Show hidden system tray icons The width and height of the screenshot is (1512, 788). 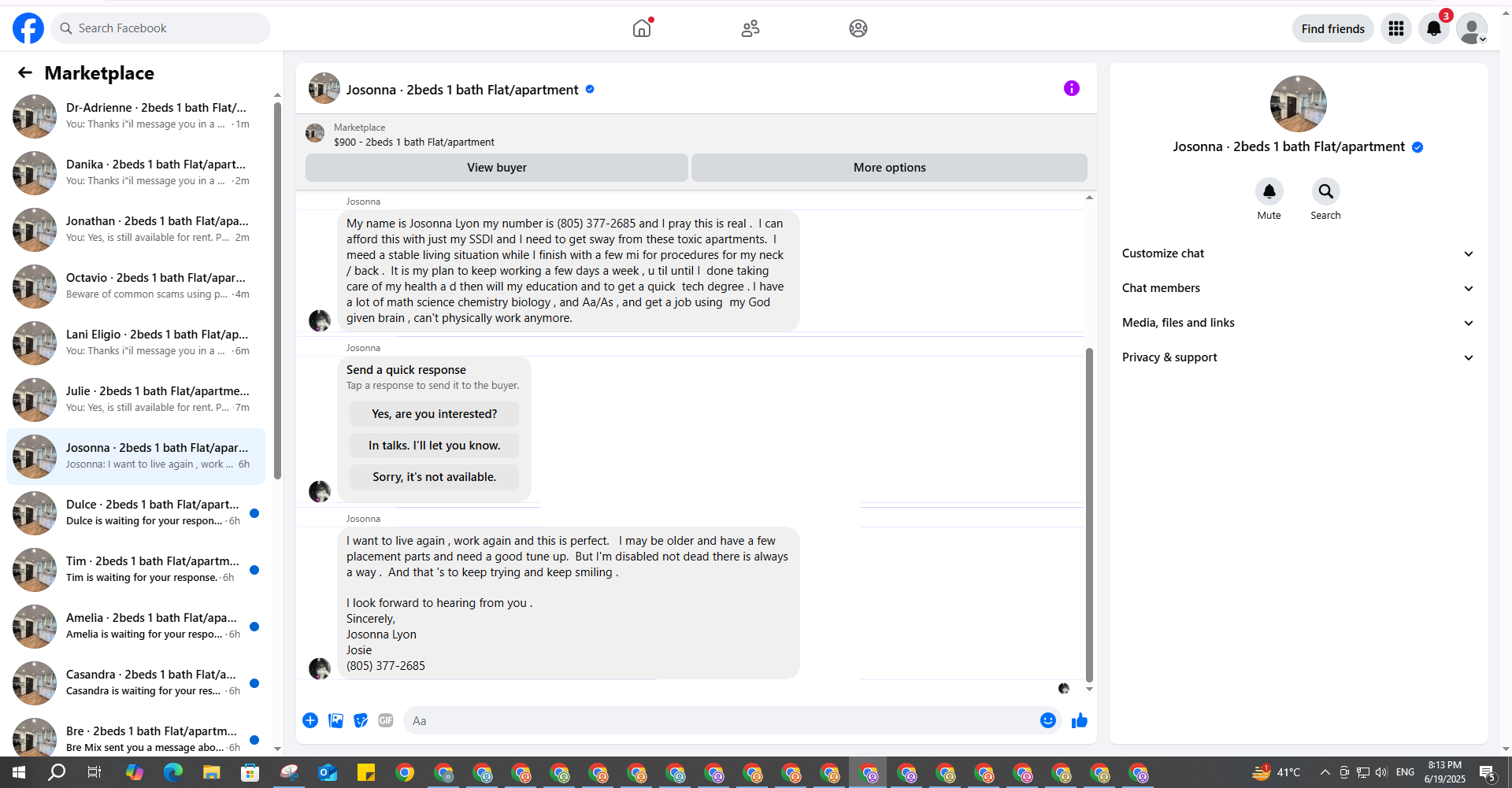1325,772
